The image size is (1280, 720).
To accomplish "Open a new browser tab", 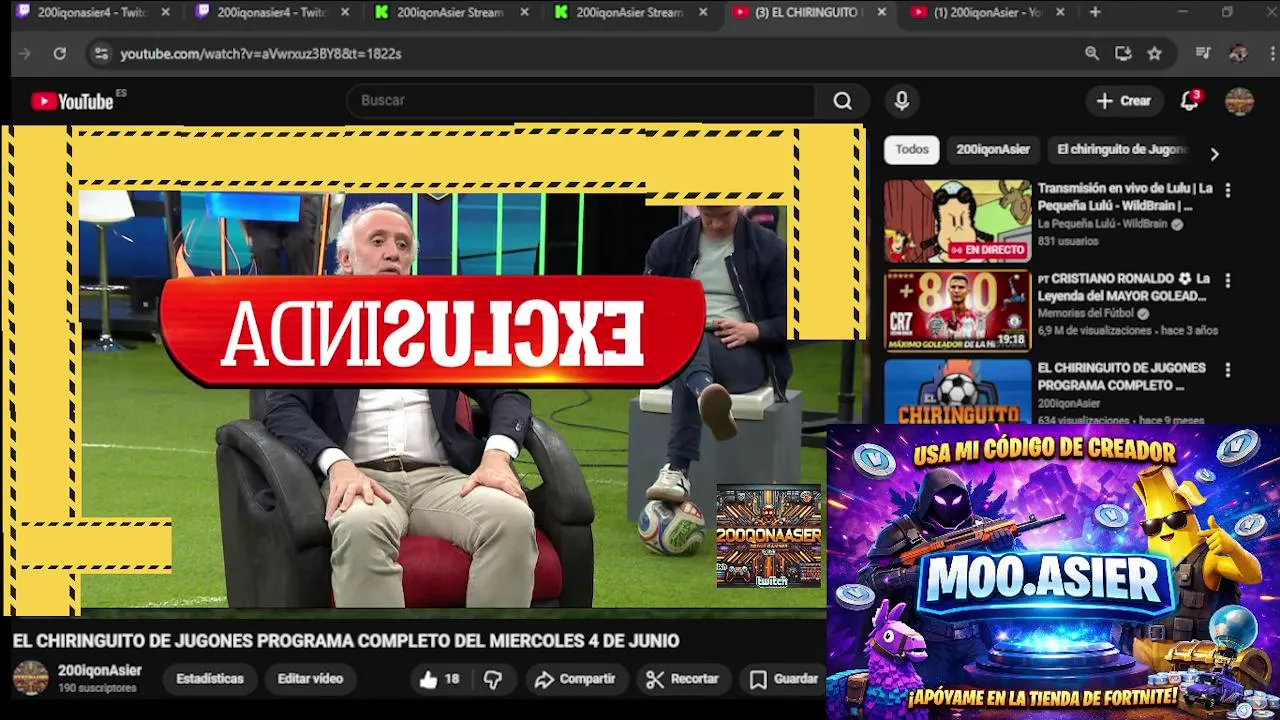I will pos(1095,12).
